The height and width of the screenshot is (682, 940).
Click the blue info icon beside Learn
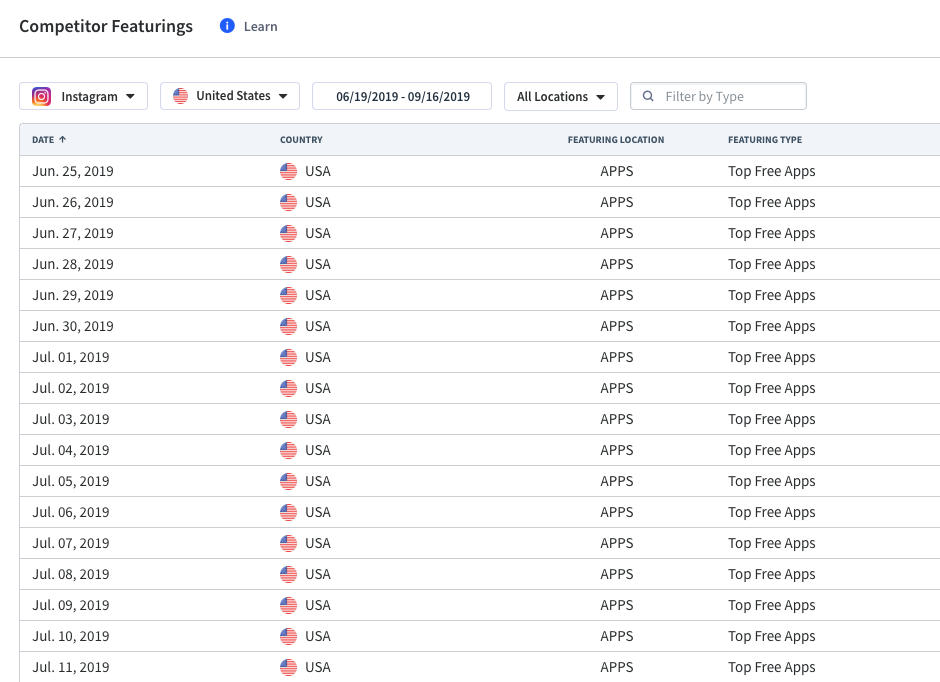tap(227, 26)
